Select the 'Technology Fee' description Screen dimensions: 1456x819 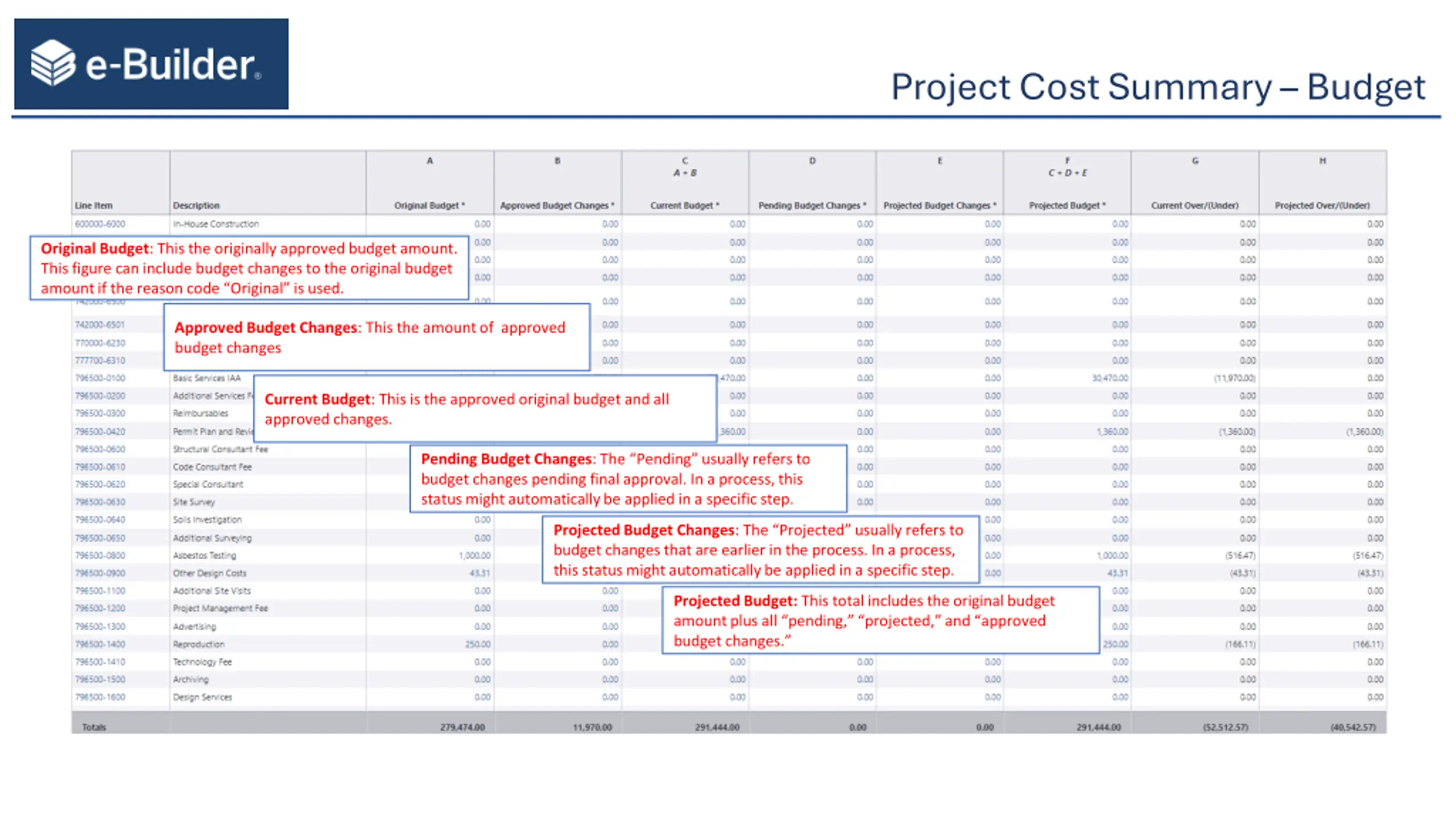[202, 662]
